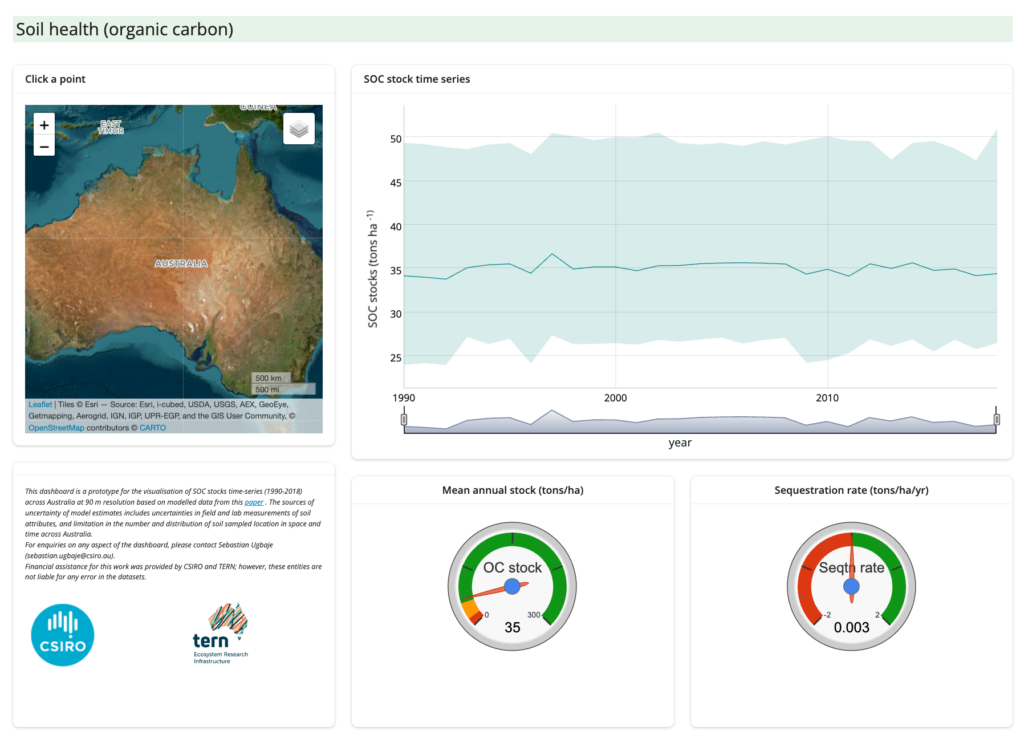The width and height of the screenshot is (1024, 739).
Task: Zoom out on the map
Action: pos(44,147)
